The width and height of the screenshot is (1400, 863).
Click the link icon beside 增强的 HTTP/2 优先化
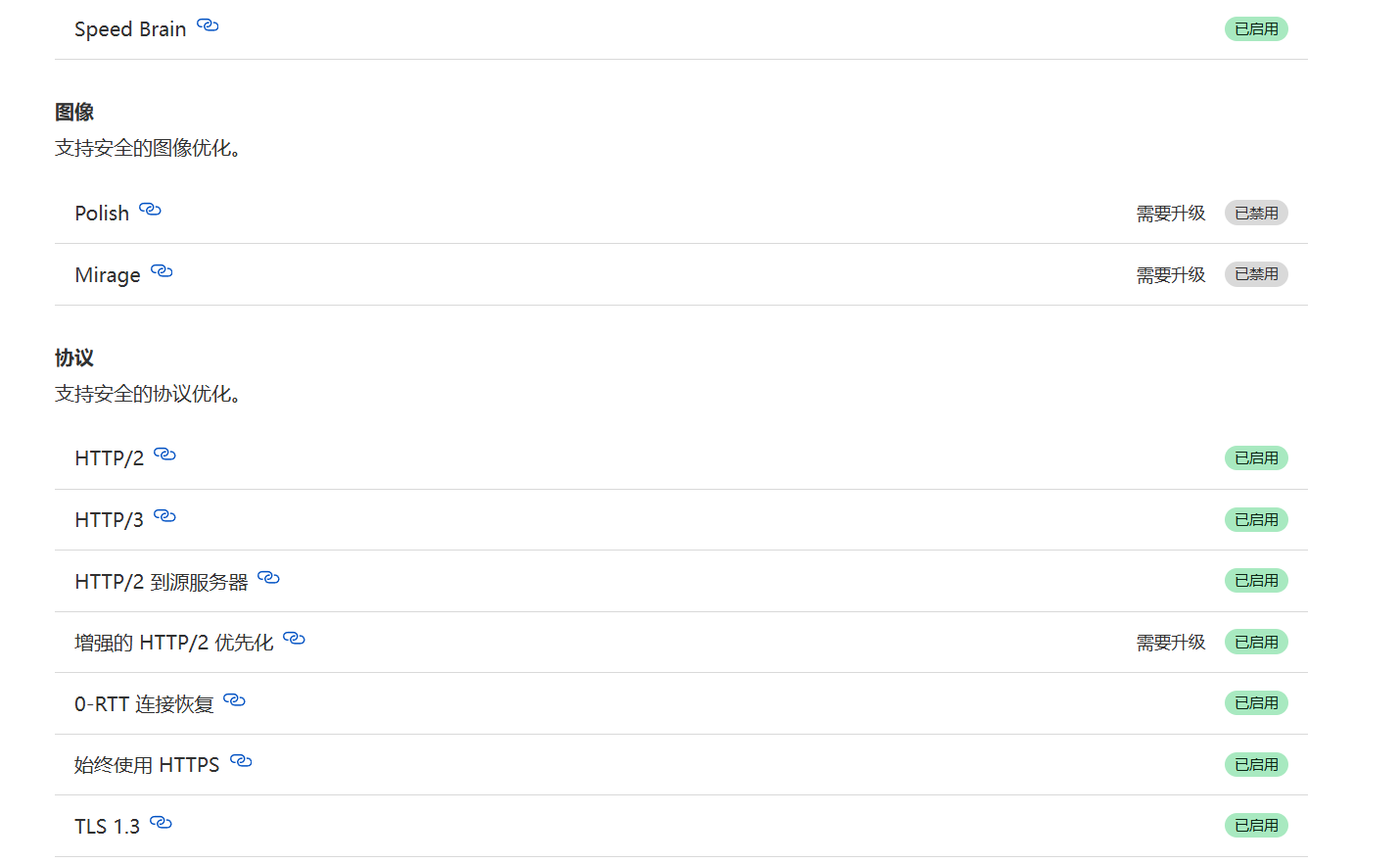coord(294,639)
